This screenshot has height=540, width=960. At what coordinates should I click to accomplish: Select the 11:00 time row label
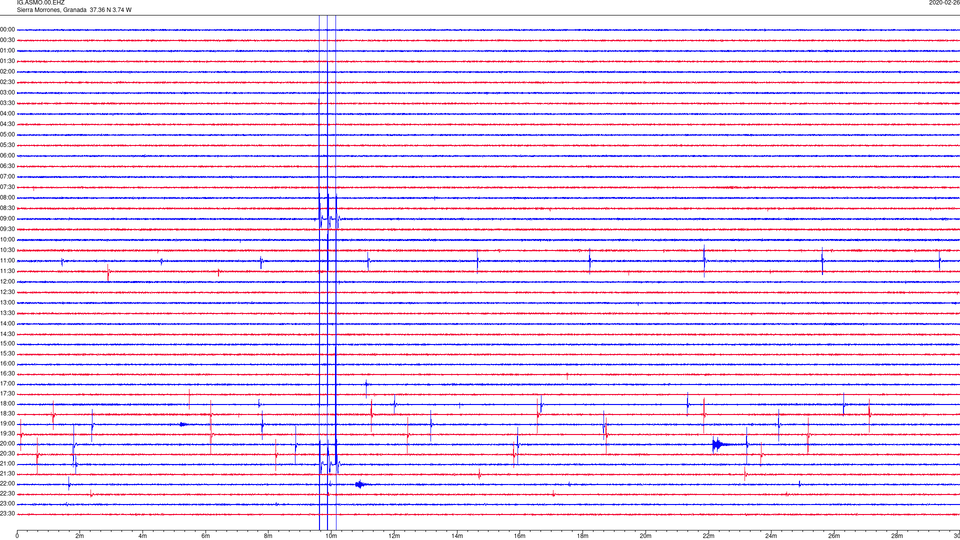click(x=7, y=261)
